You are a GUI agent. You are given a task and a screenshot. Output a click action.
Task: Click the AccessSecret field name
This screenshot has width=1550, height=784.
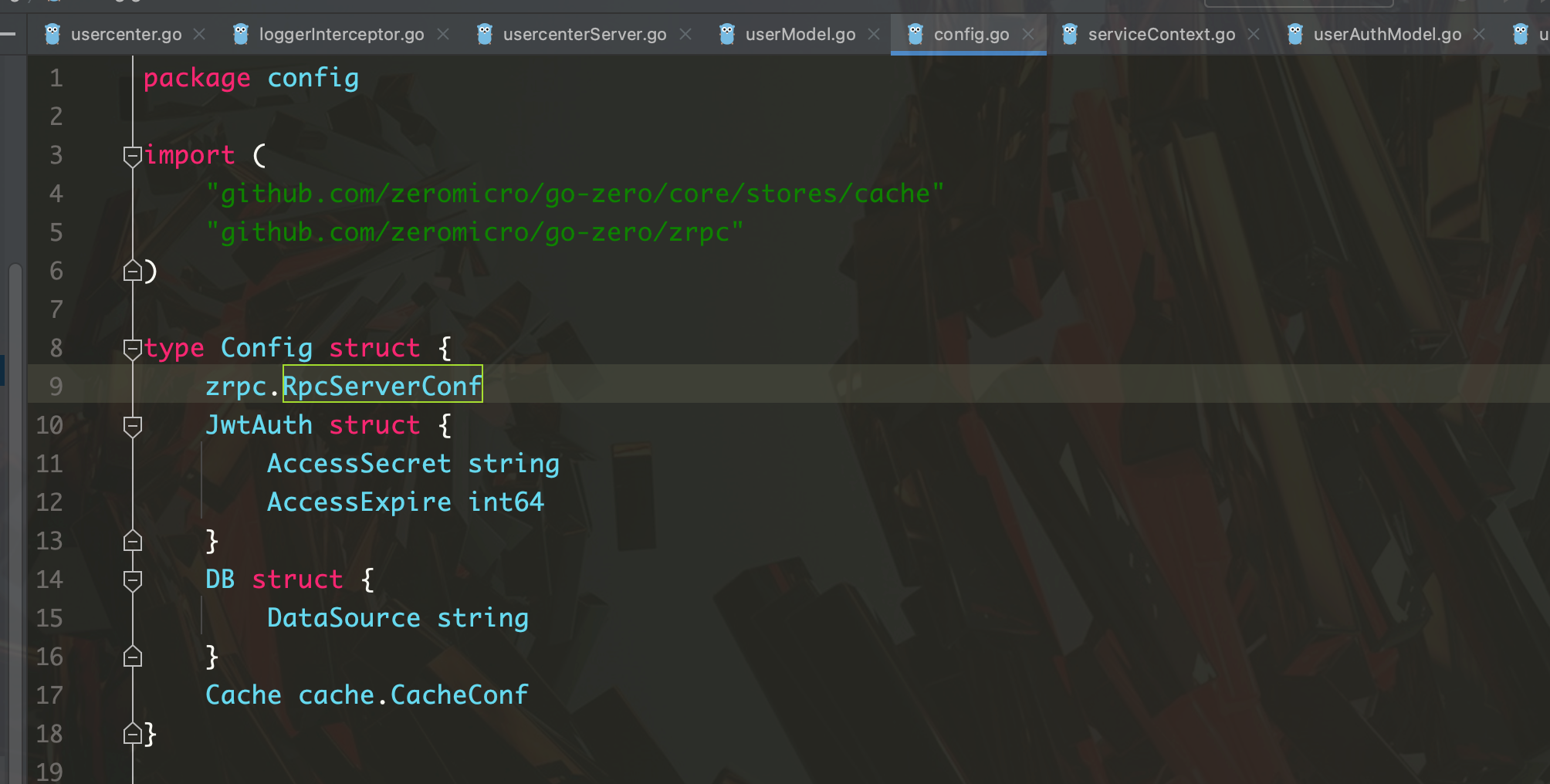[x=359, y=464]
